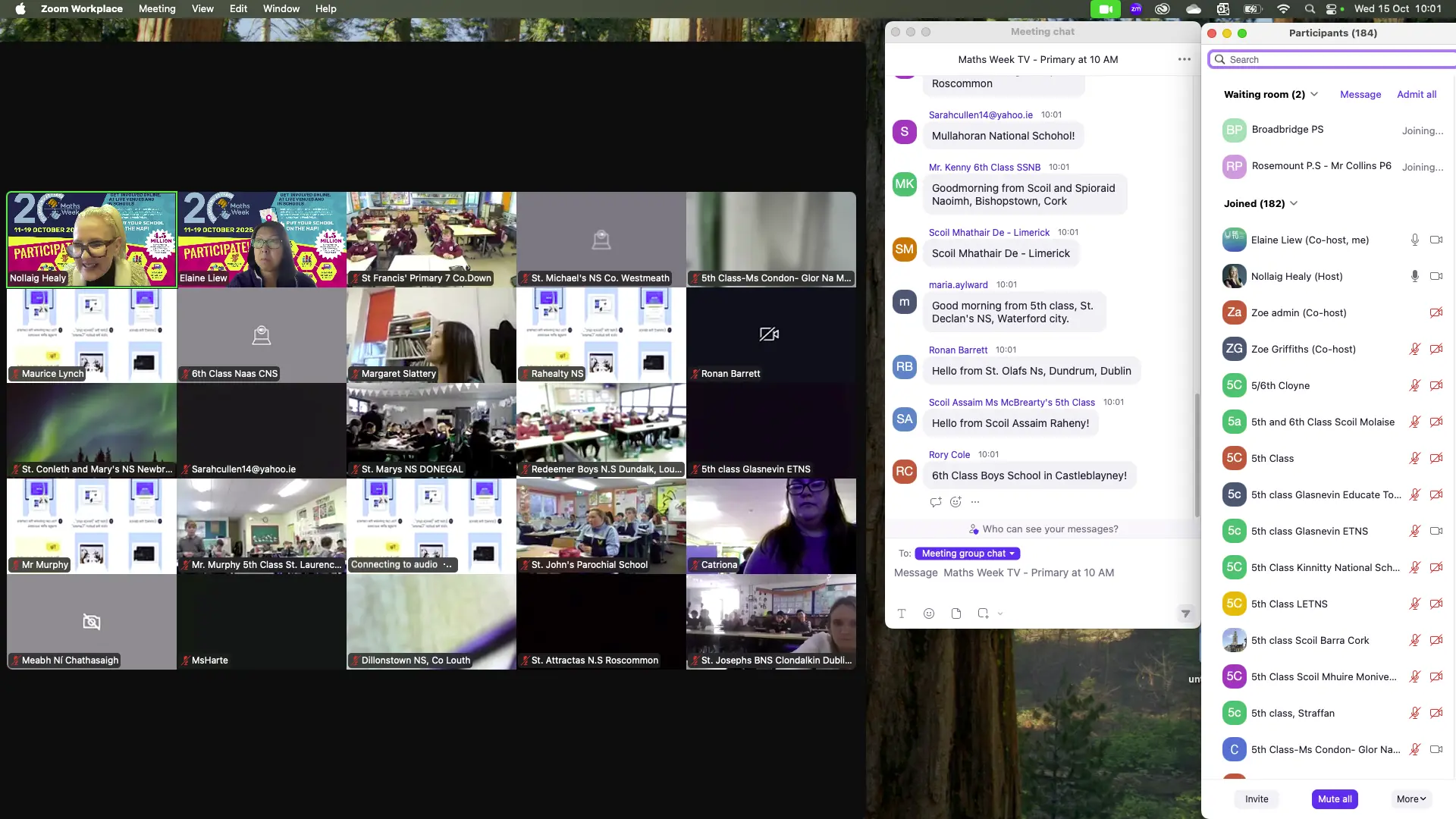Viewport: 1456px width, 819px height.
Task: Collapse the Waiting room section
Action: [1314, 94]
